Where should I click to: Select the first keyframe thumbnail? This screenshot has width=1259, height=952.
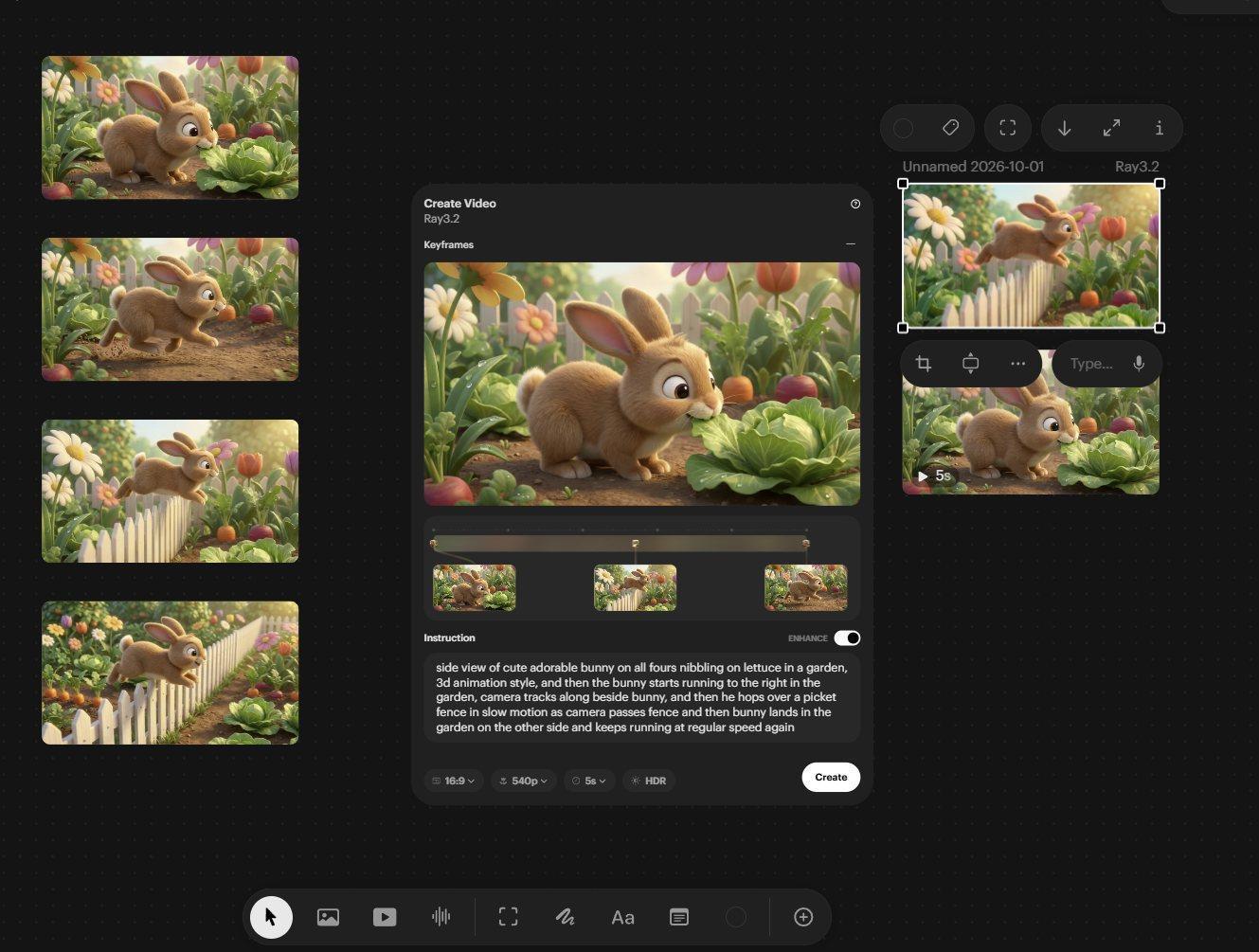[x=475, y=587]
